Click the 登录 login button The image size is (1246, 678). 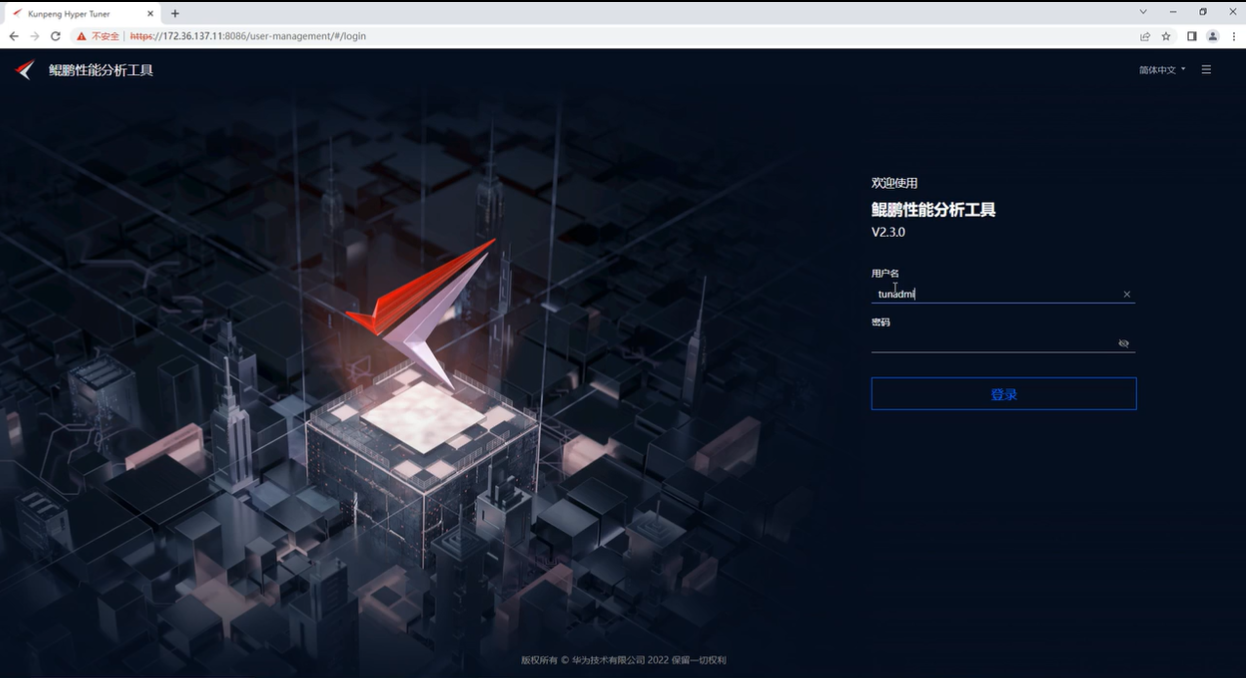pyautogui.click(x=1003, y=394)
